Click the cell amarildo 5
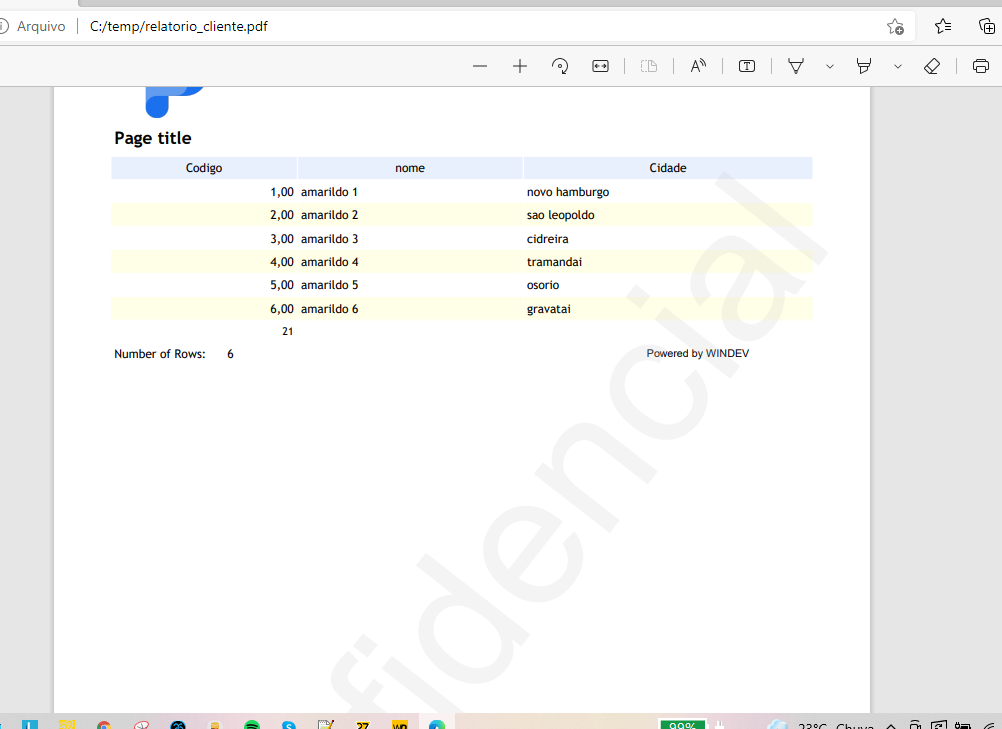 pyautogui.click(x=329, y=285)
